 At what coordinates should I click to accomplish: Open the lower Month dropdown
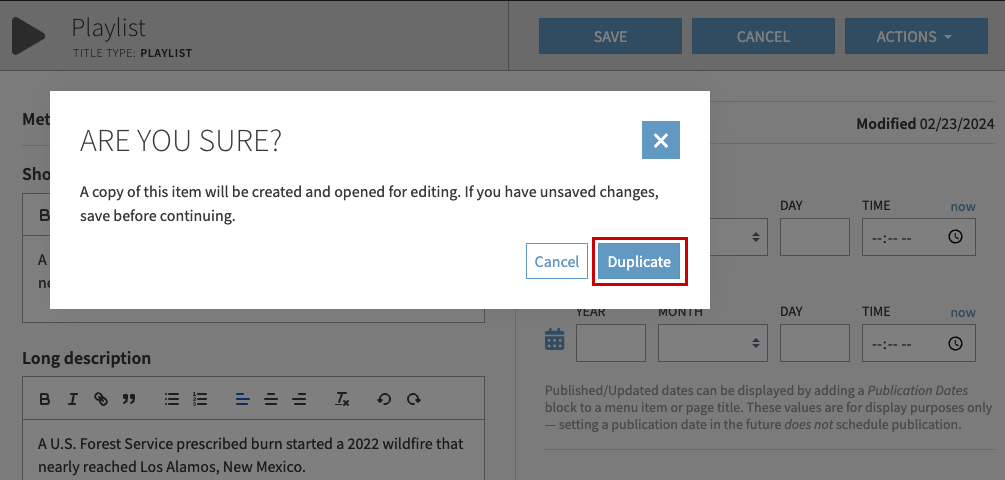pyautogui.click(x=712, y=343)
